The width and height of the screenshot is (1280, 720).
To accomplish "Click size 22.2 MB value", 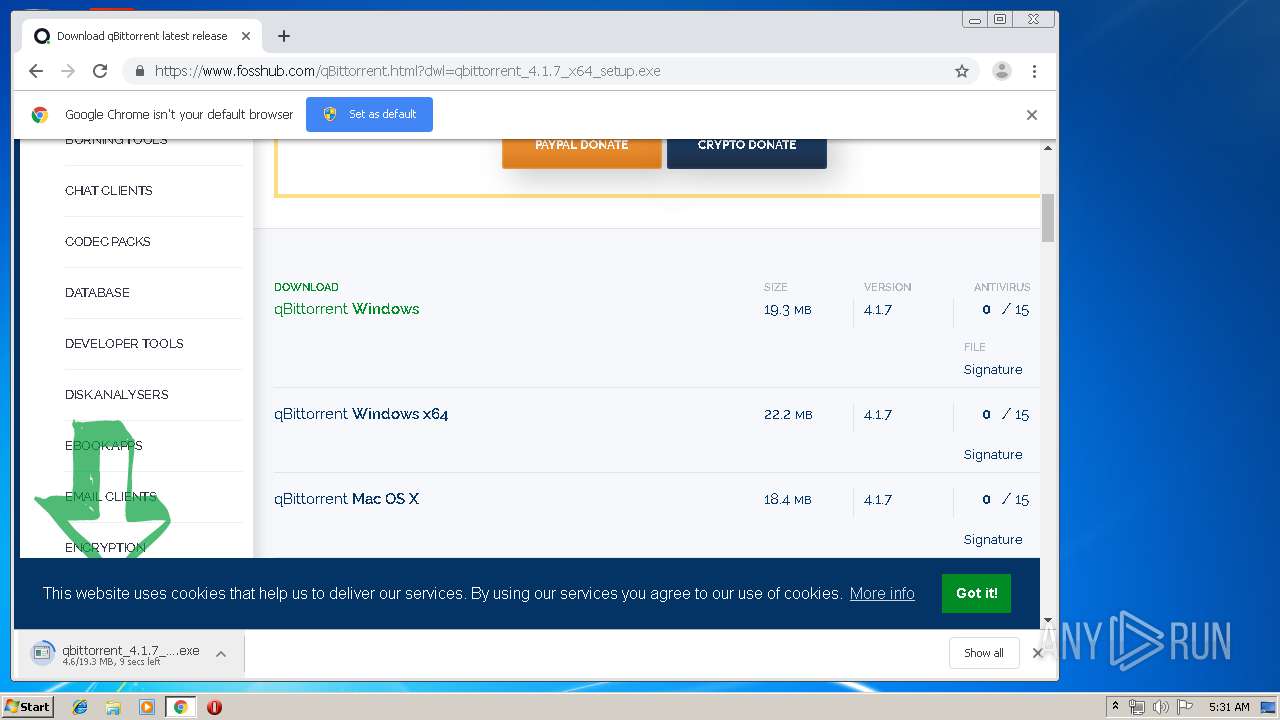I will [x=788, y=414].
